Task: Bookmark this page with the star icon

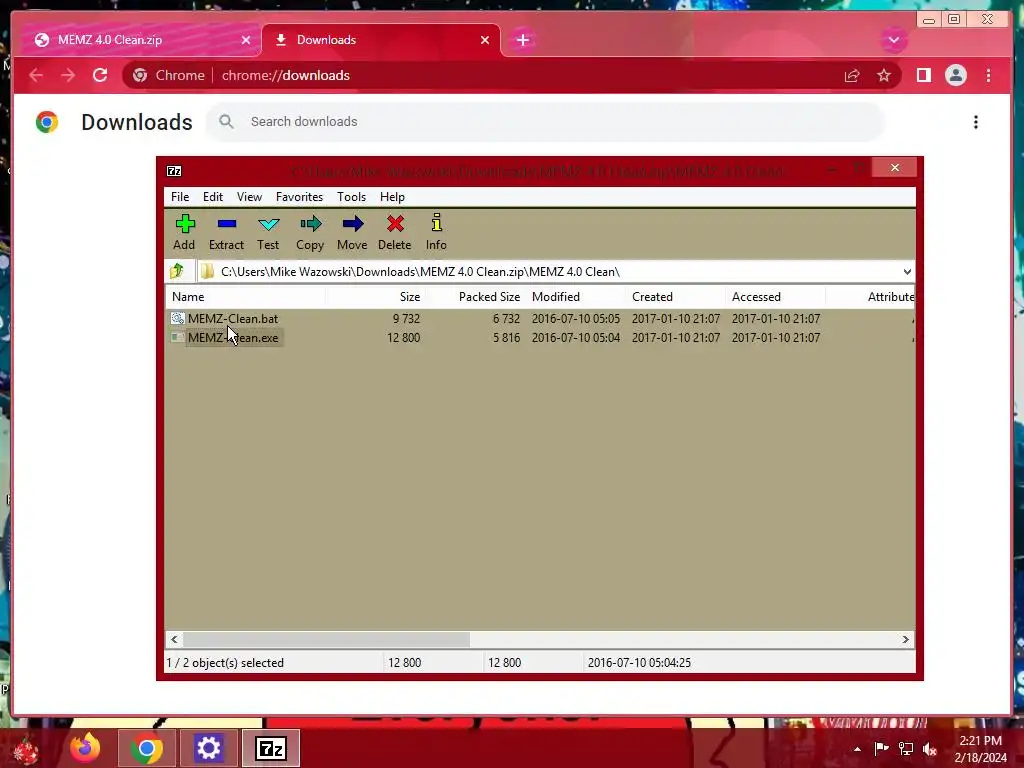Action: (884, 75)
